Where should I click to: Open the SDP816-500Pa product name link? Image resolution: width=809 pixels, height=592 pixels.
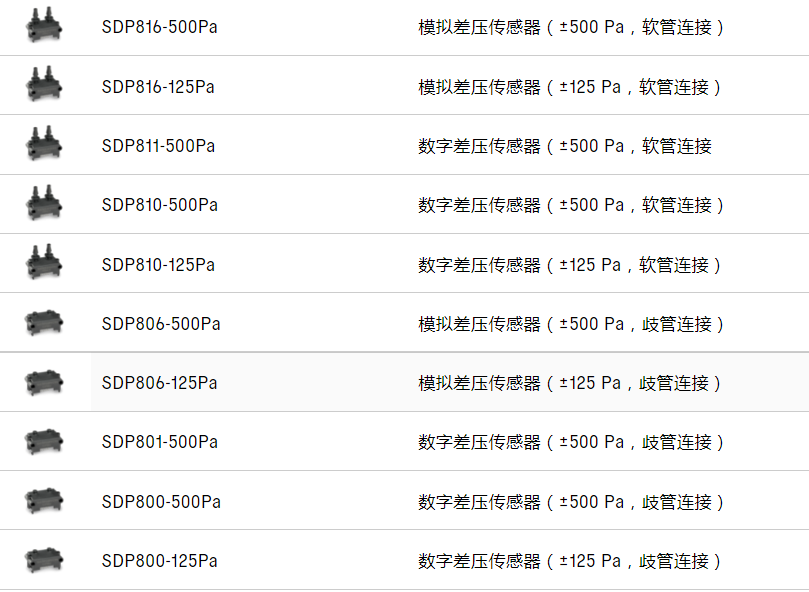159,27
